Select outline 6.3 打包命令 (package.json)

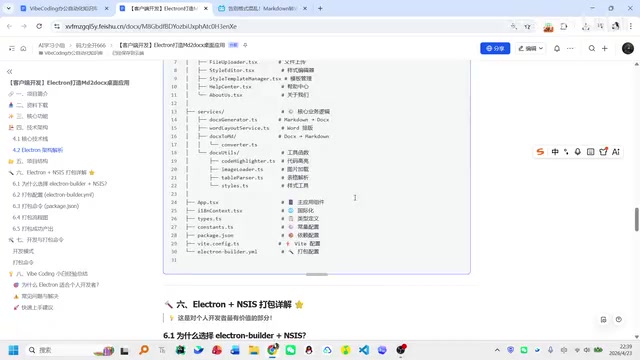click(46, 206)
